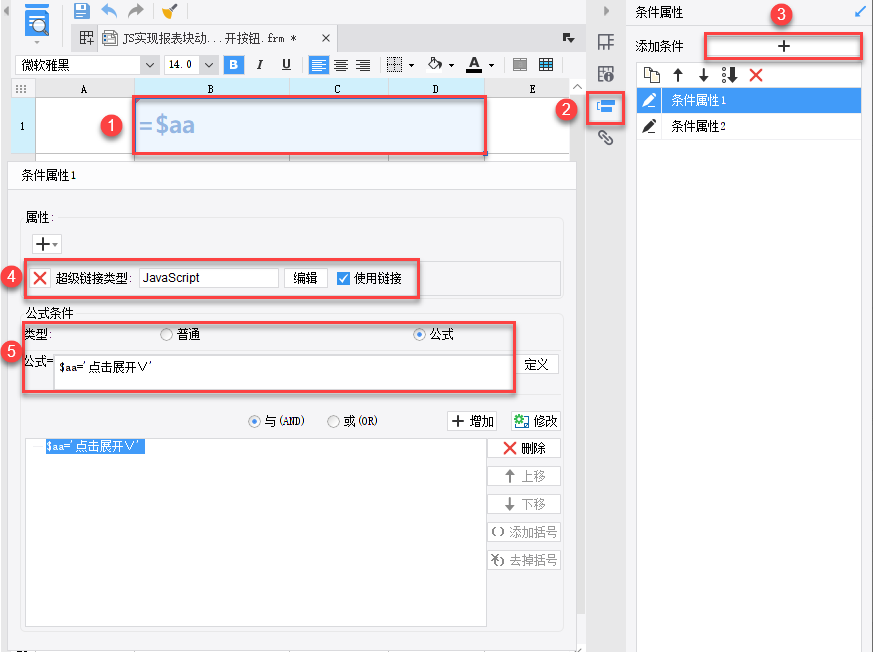Viewport: 873px width, 652px height.
Task: Select 公式 type radio button
Action: point(419,335)
